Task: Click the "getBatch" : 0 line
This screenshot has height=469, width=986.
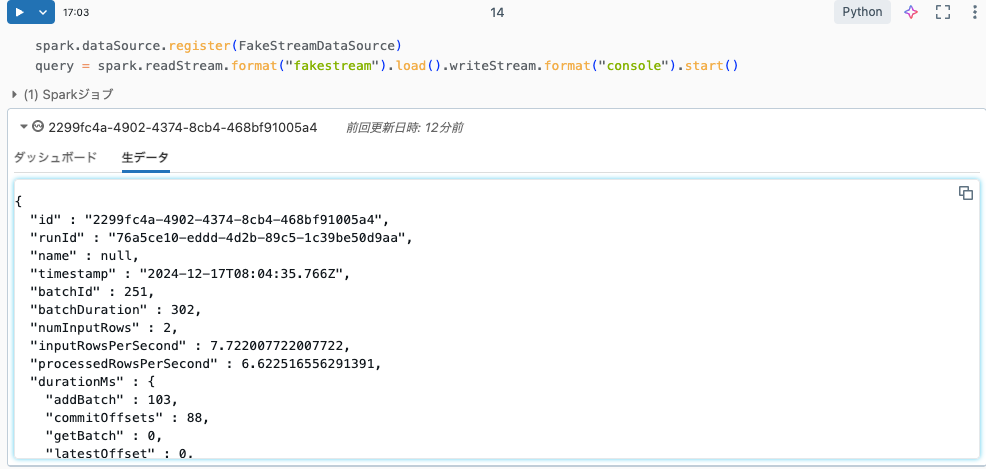Action: pyautogui.click(x=104, y=435)
